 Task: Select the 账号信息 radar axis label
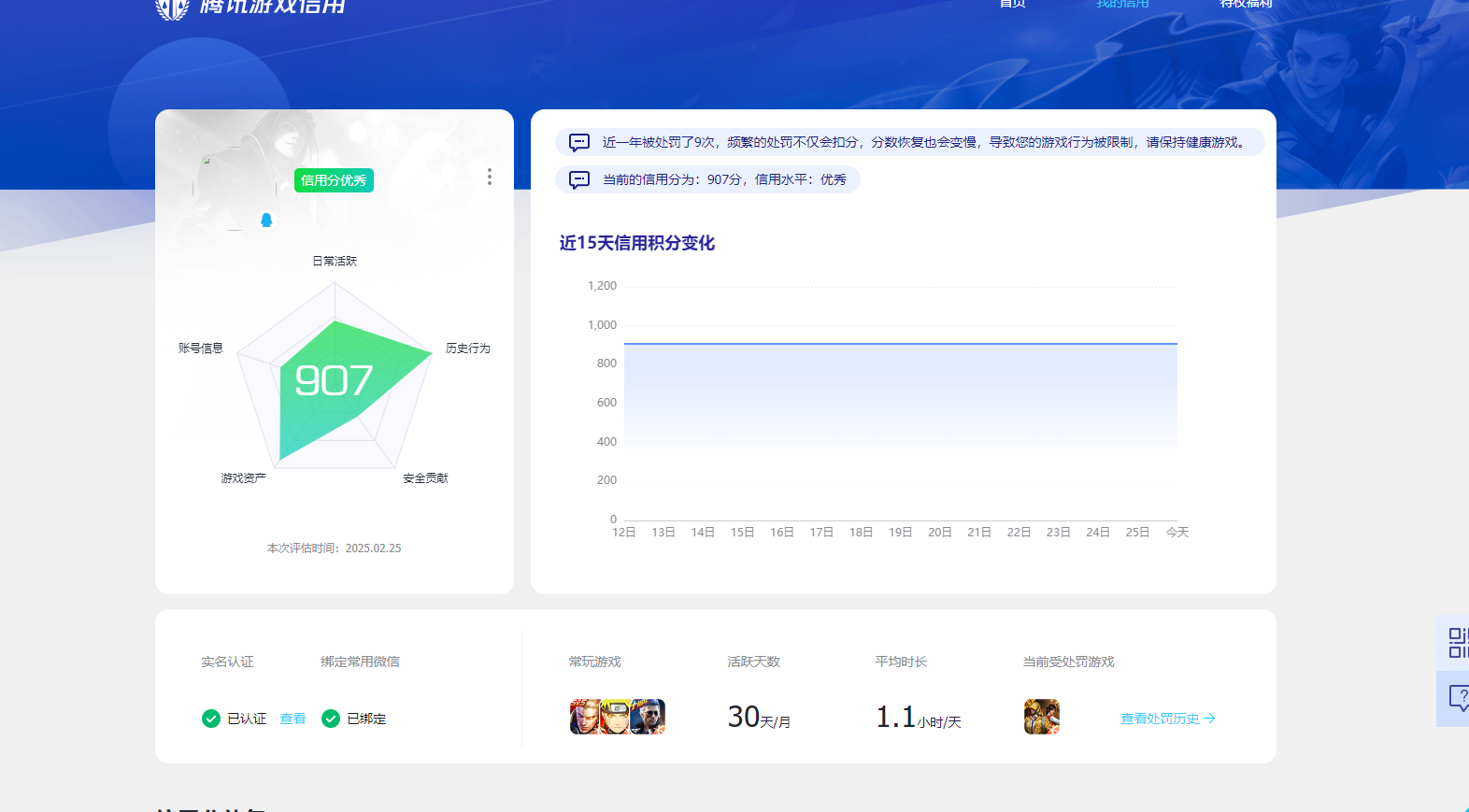coord(201,348)
